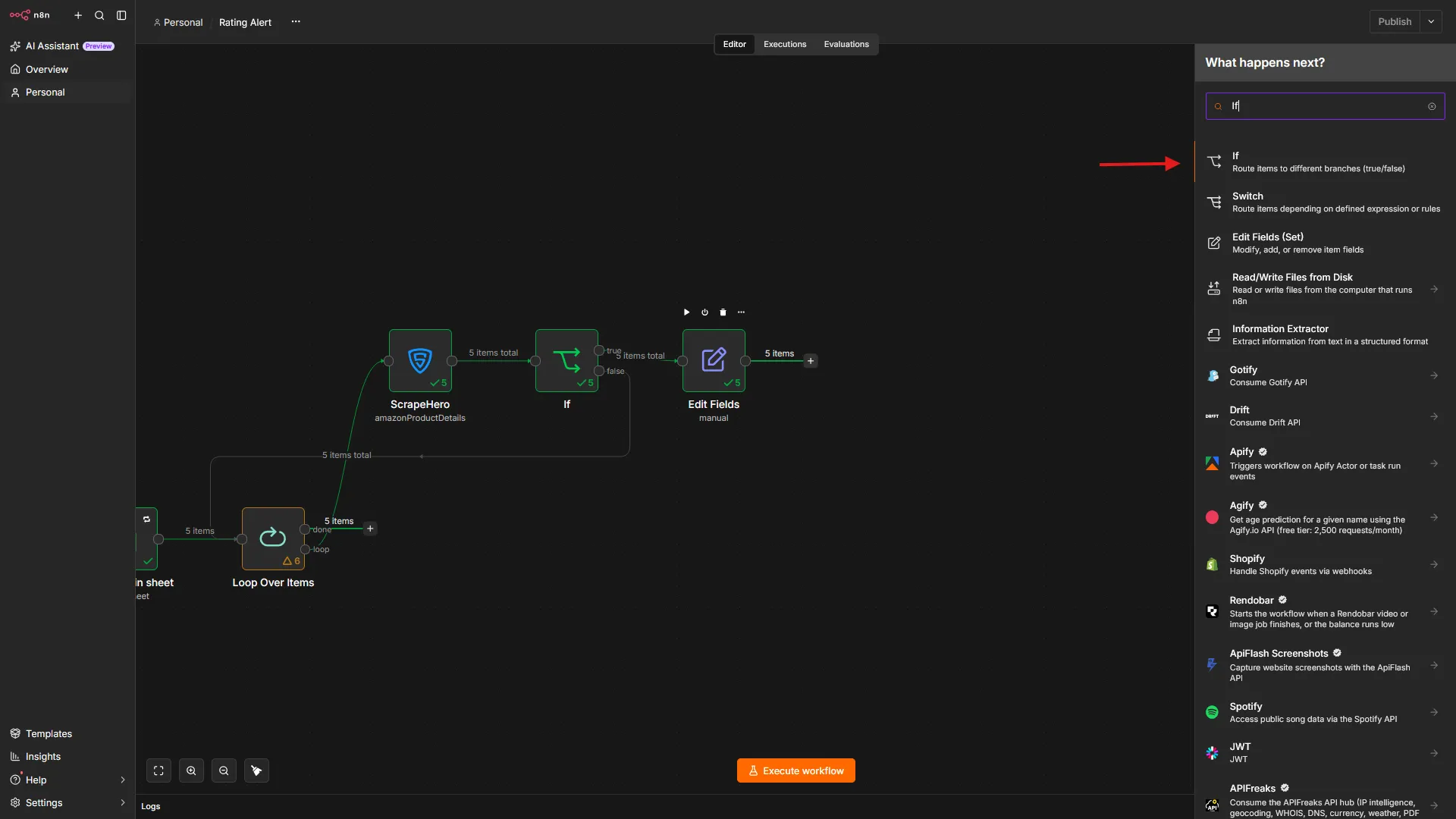Choose Information Extractor node
Screen dimensions: 1456x819
pos(1325,334)
